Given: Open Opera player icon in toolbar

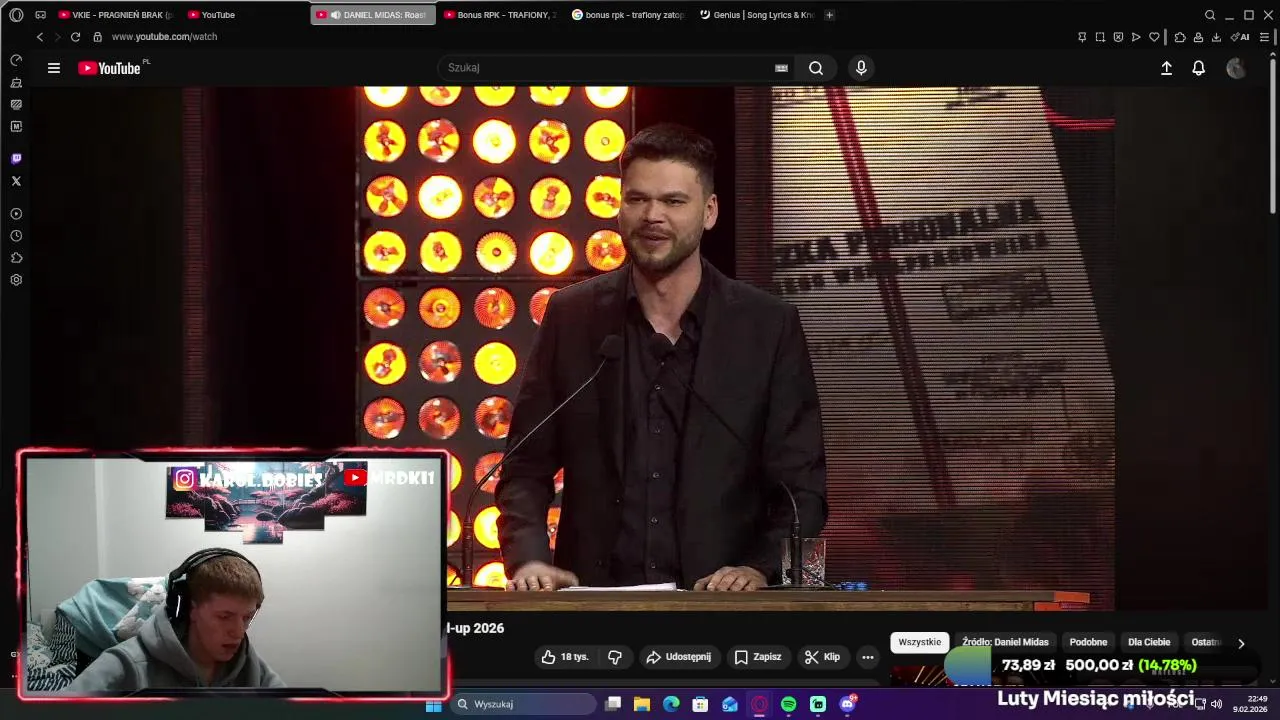Looking at the screenshot, I should (1136, 37).
